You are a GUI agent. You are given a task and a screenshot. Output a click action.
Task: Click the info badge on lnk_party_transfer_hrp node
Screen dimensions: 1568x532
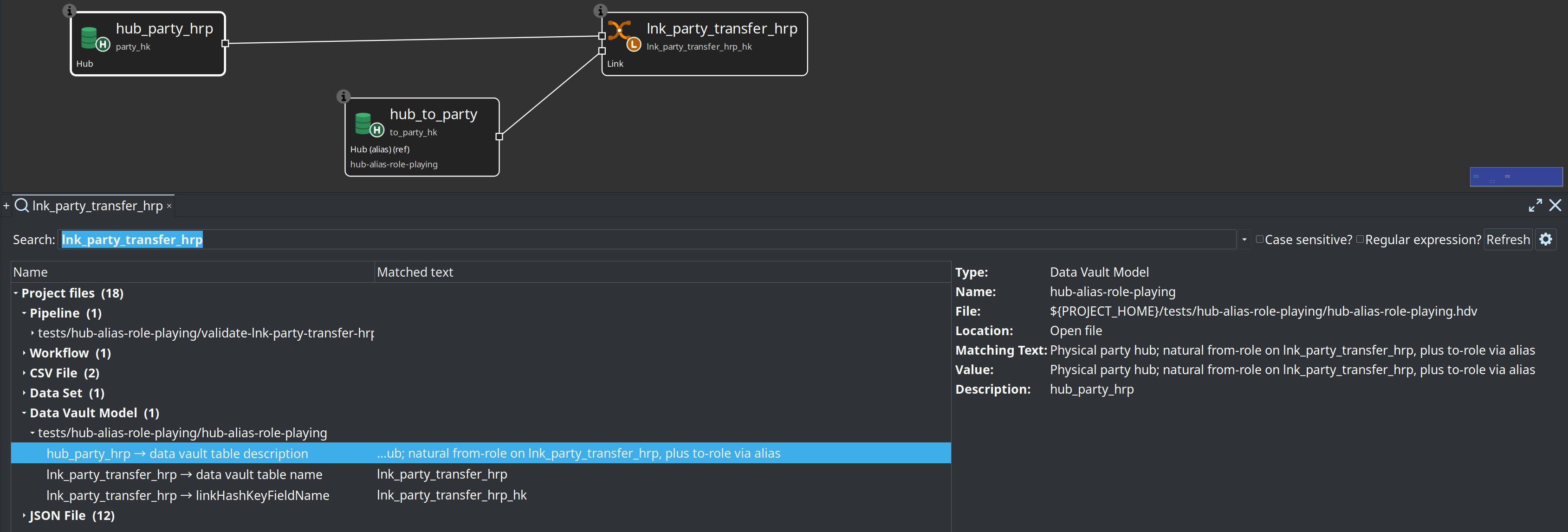[x=600, y=10]
